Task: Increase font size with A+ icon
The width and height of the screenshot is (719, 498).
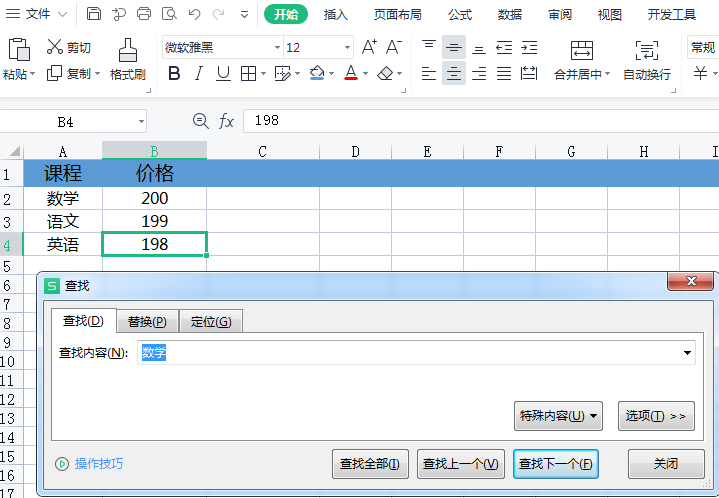Action: pos(369,47)
